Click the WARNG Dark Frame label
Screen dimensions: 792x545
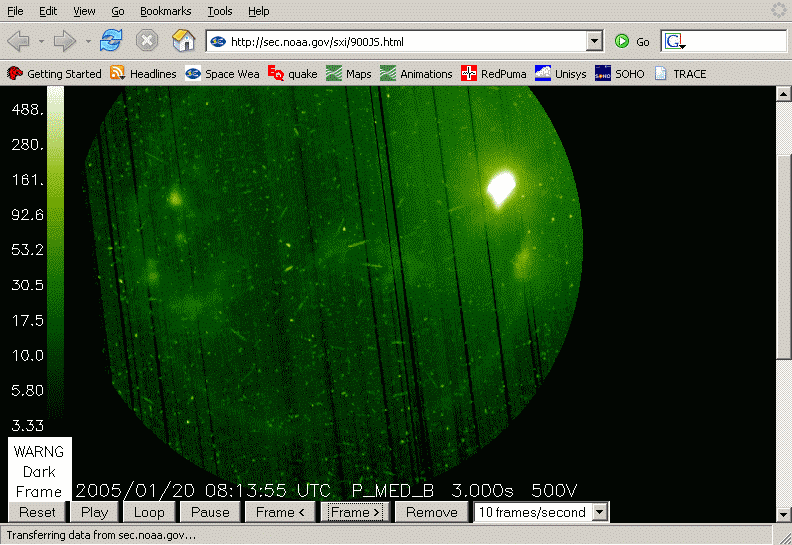pyautogui.click(x=39, y=471)
